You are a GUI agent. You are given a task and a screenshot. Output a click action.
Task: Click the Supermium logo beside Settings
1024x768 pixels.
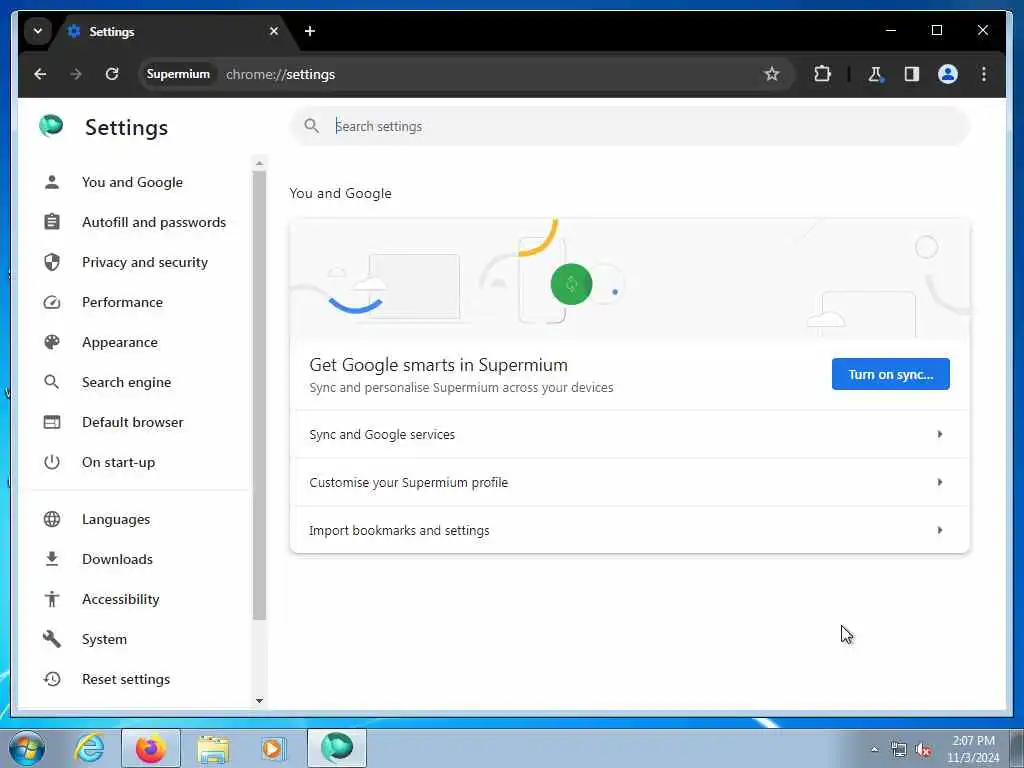pyautogui.click(x=51, y=125)
